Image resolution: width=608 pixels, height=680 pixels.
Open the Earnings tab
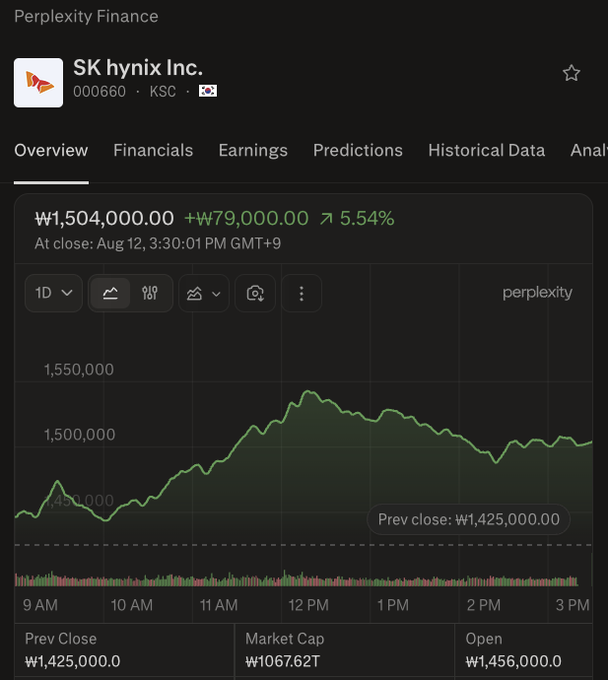(x=253, y=150)
